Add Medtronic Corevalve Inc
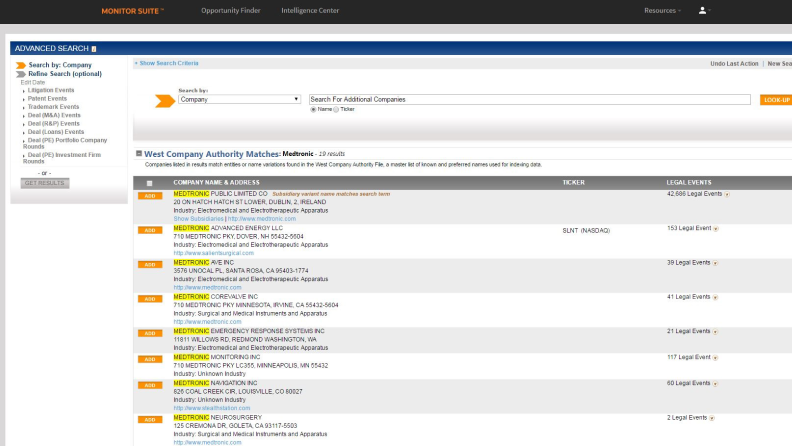792x446 pixels. (x=150, y=299)
